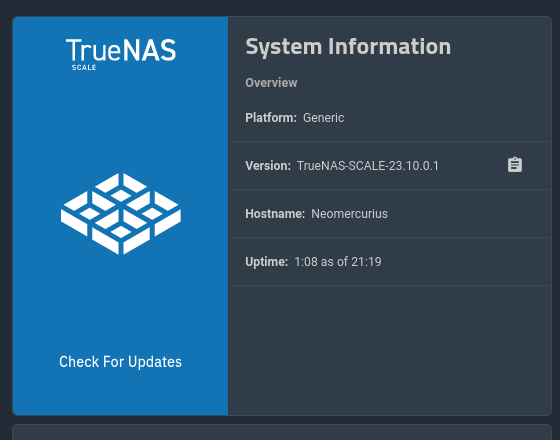The width and height of the screenshot is (560, 440).
Task: Select the Generic platform value
Action: coord(324,118)
